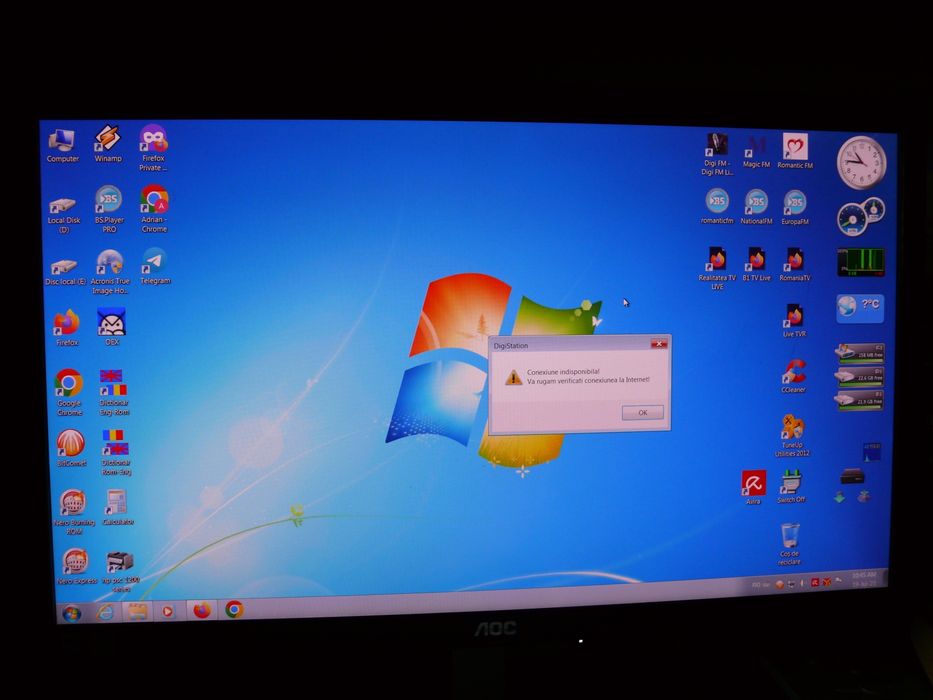
Task: Click the weather temperature gadget
Action: pyautogui.click(x=860, y=308)
